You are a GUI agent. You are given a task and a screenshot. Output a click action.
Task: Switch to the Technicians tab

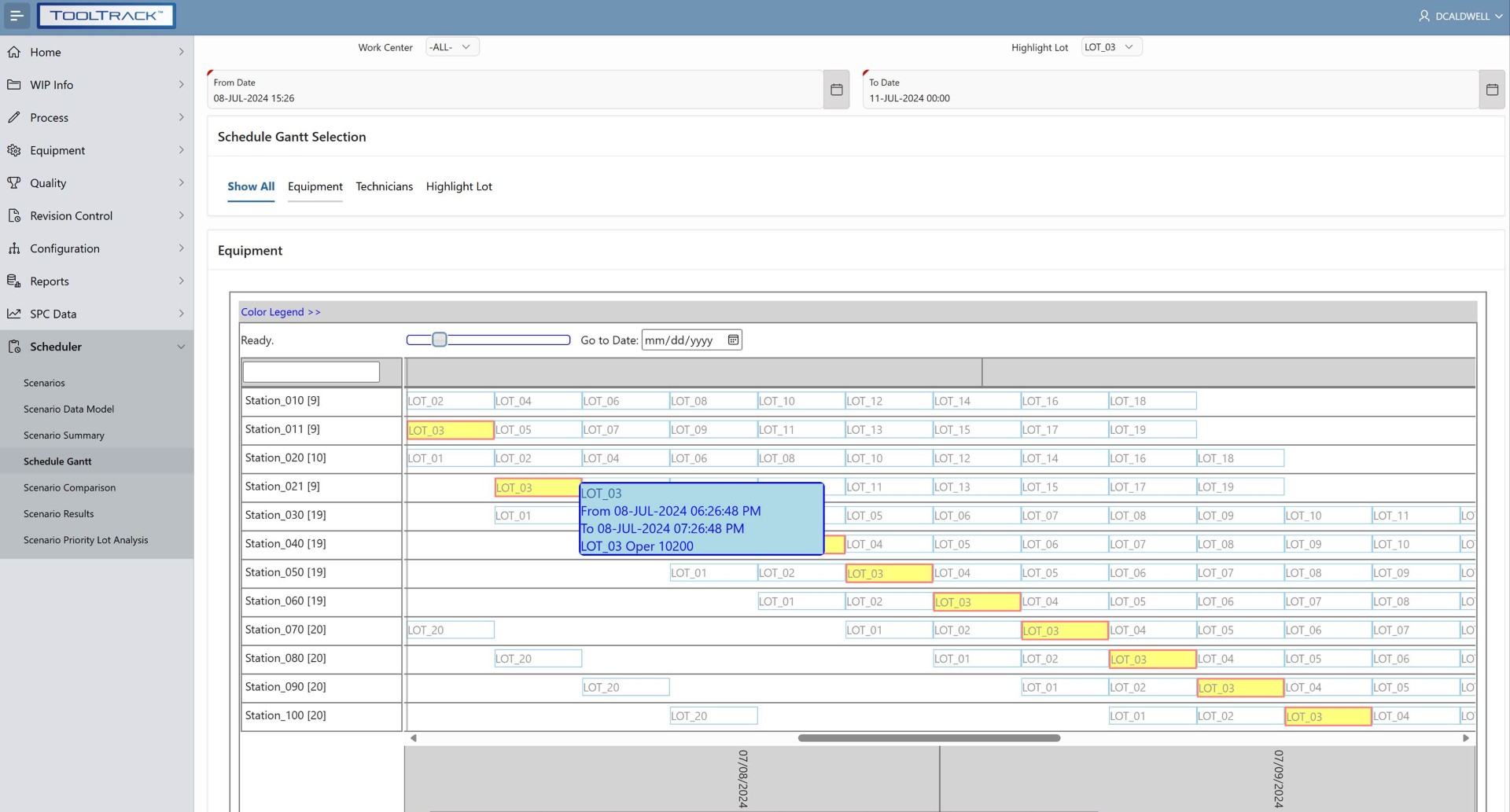pyautogui.click(x=384, y=186)
